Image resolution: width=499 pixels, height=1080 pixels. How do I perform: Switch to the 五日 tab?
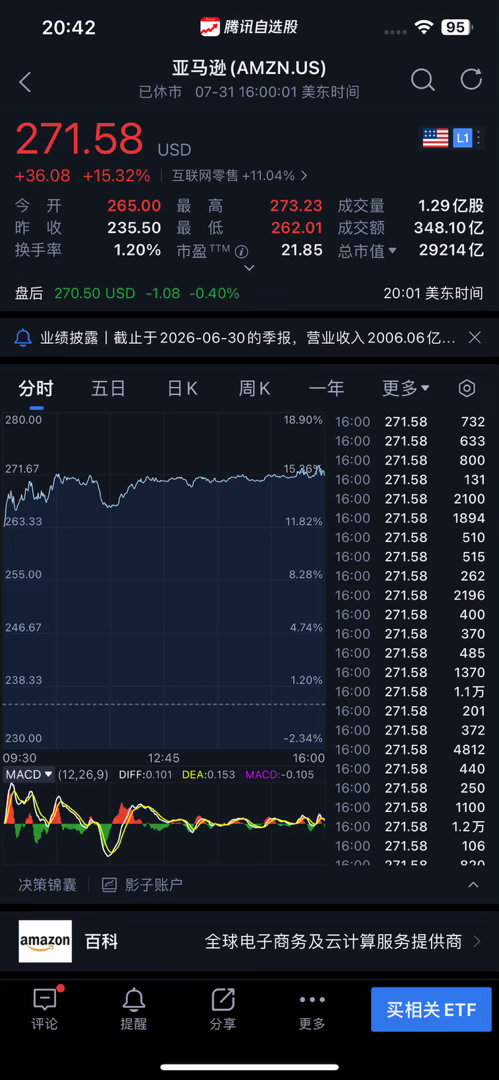point(108,388)
